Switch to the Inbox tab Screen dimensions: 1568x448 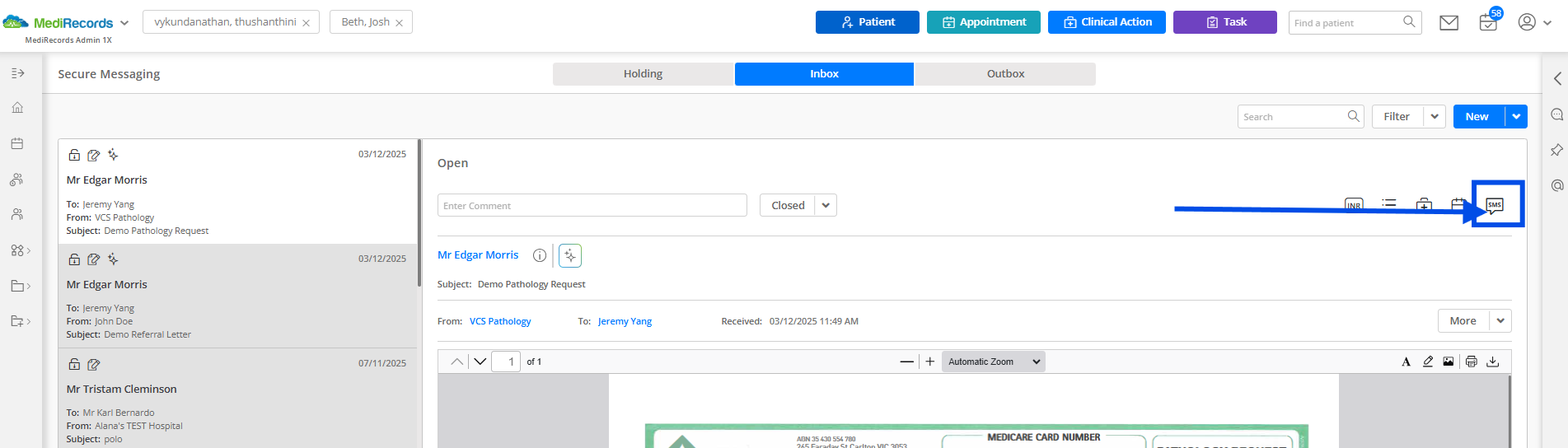tap(824, 74)
